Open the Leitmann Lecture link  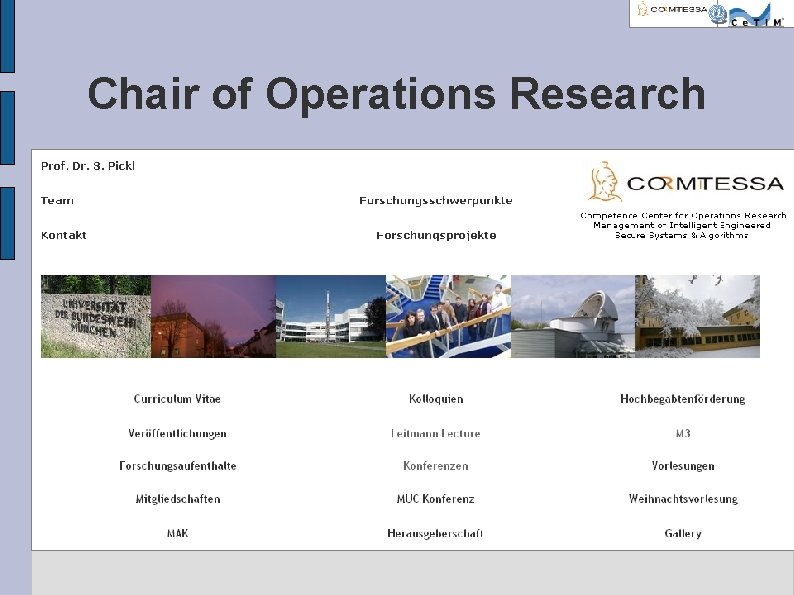(435, 433)
